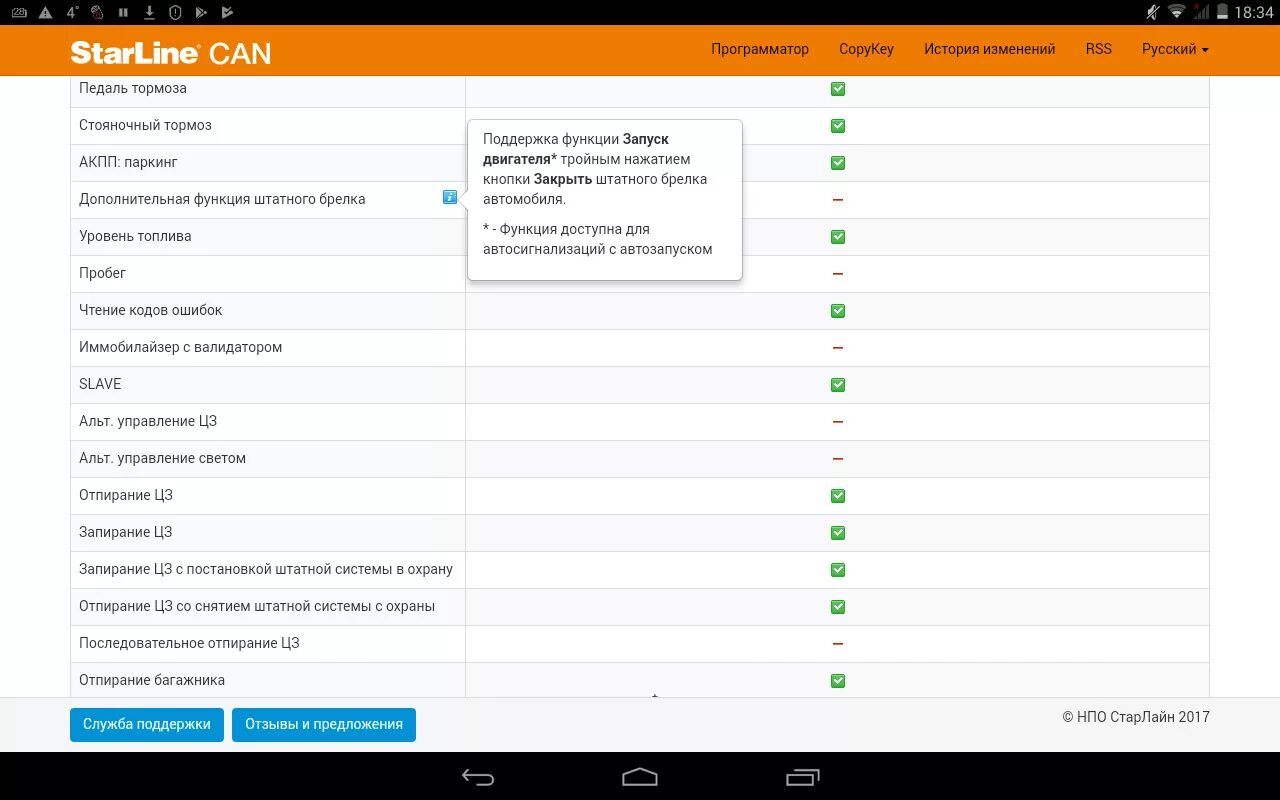Screen dimensions: 1280x800
Task: Click dash icon in Альт. управление светом row
Action: (838, 459)
